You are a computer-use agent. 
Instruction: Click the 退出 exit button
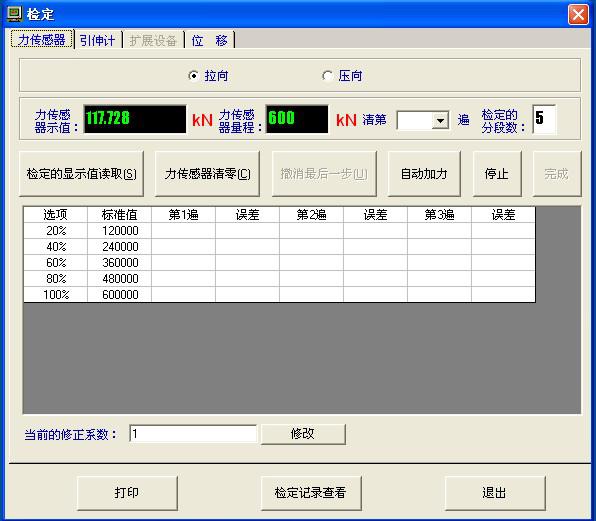[495, 492]
